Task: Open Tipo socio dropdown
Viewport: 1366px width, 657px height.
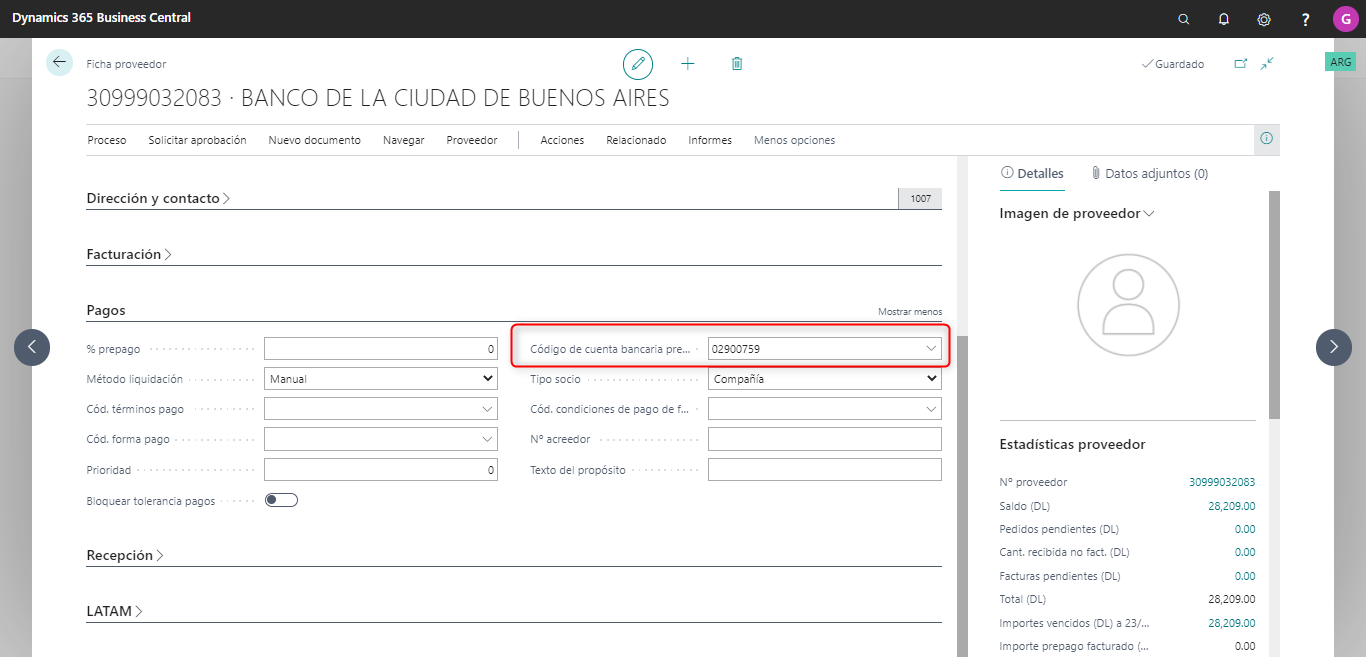Action: click(x=825, y=379)
